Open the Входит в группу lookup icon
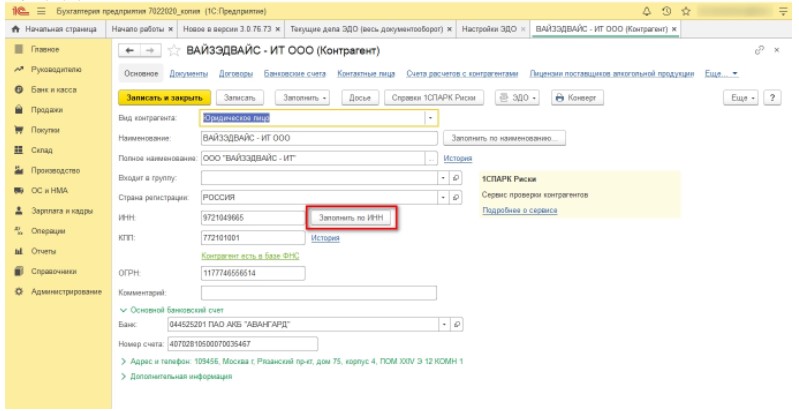Screen dimensions: 799x411 click(x=456, y=178)
